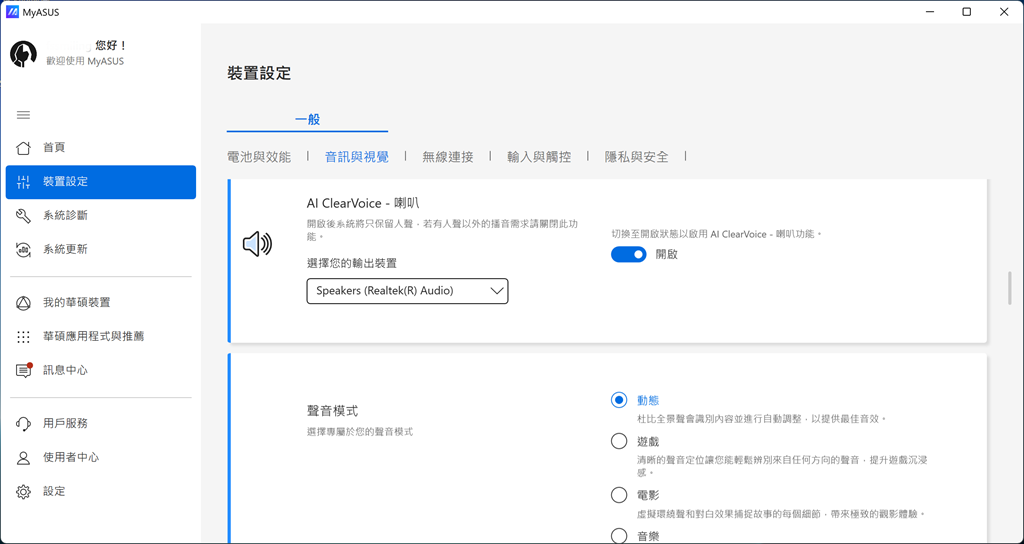Image resolution: width=1024 pixels, height=544 pixels.
Task: Open 設定 in the sidebar
Action: point(101,492)
